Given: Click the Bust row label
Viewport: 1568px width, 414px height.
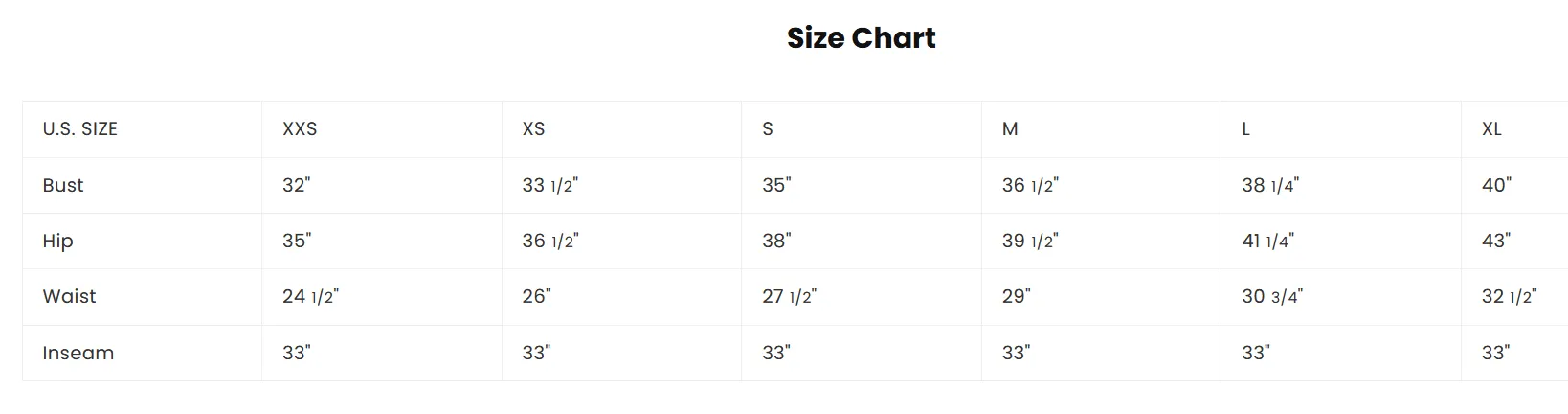Looking at the screenshot, I should (x=63, y=185).
